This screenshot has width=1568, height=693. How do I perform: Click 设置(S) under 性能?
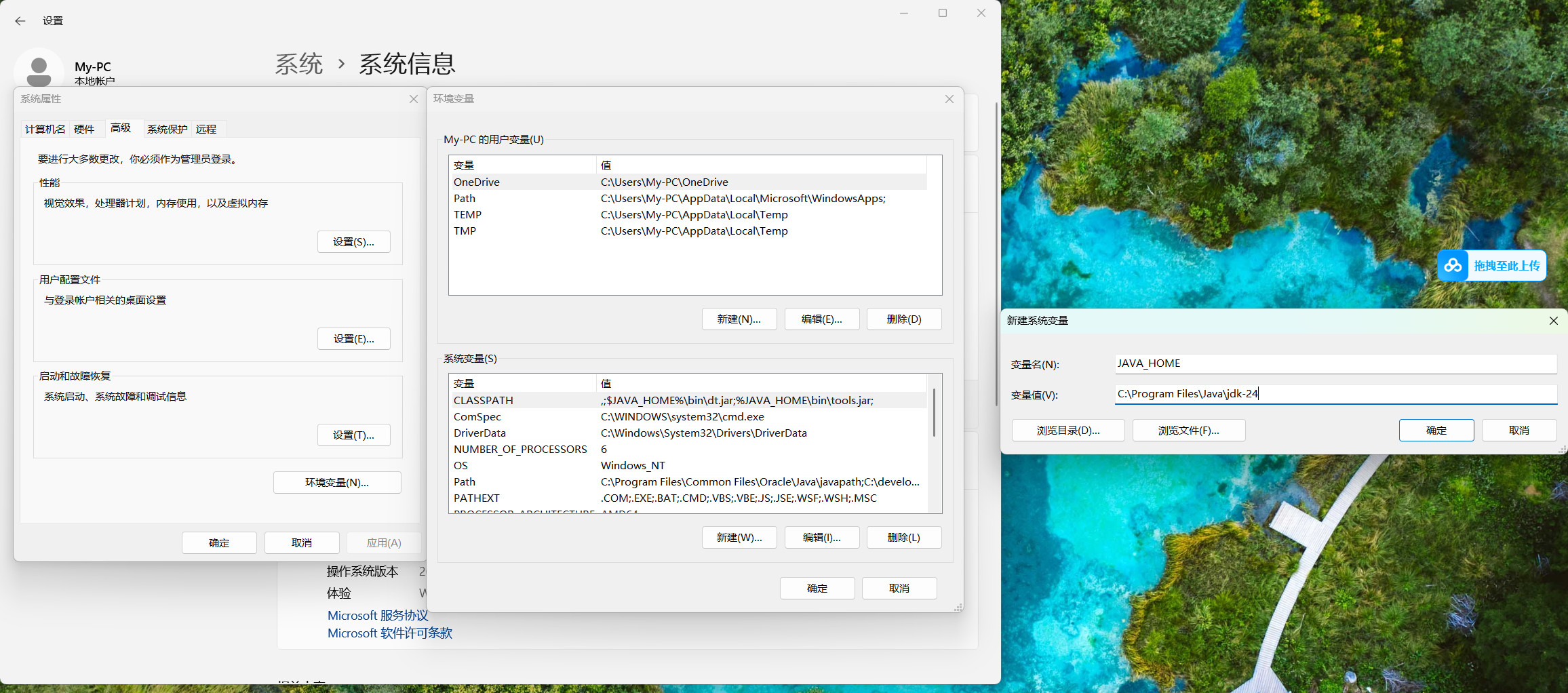353,241
